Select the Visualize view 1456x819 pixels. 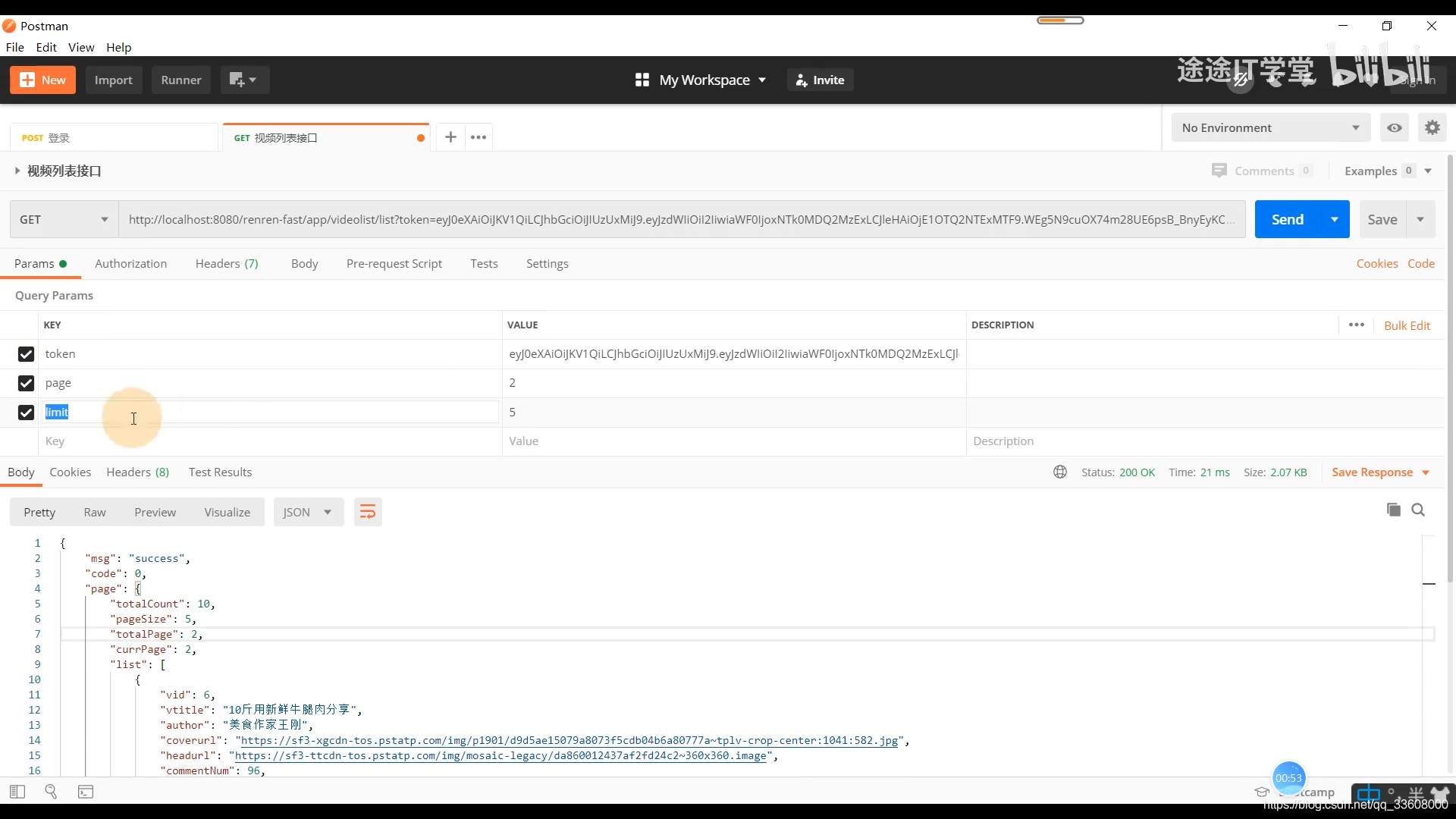pyautogui.click(x=227, y=512)
